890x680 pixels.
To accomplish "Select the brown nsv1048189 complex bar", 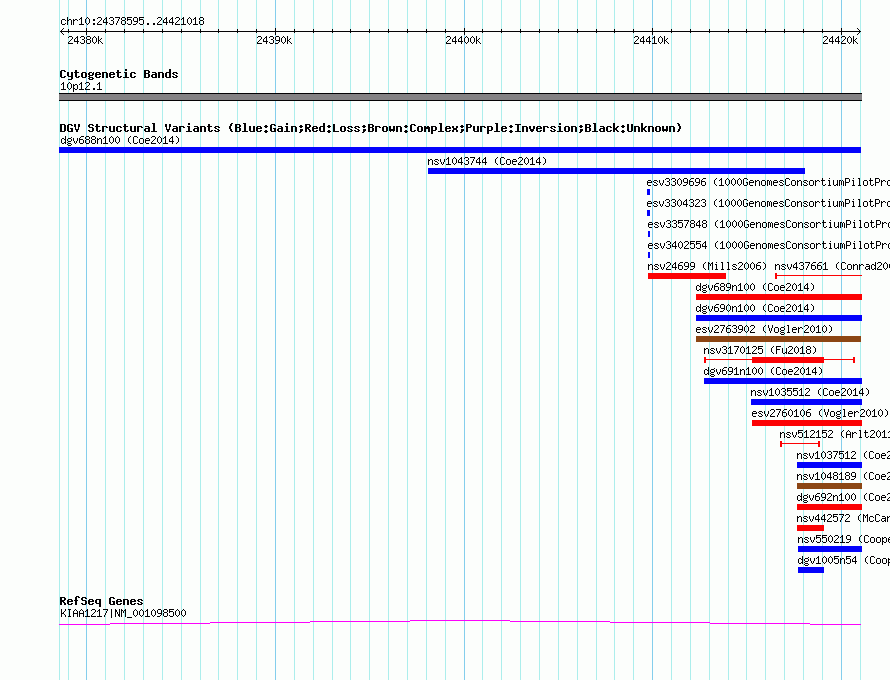I will (829, 486).
